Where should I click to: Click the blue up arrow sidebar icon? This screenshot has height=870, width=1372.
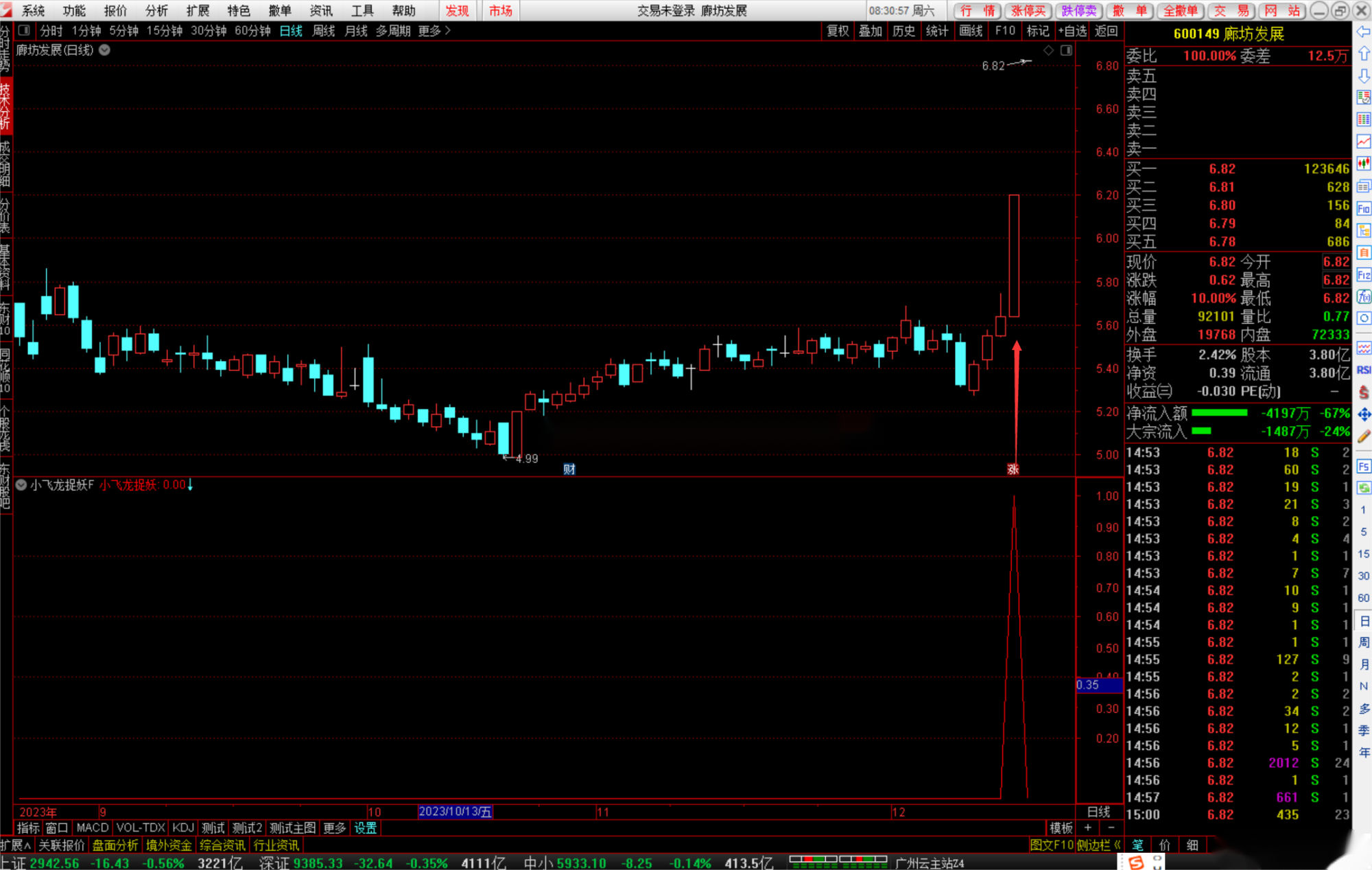point(1363,54)
